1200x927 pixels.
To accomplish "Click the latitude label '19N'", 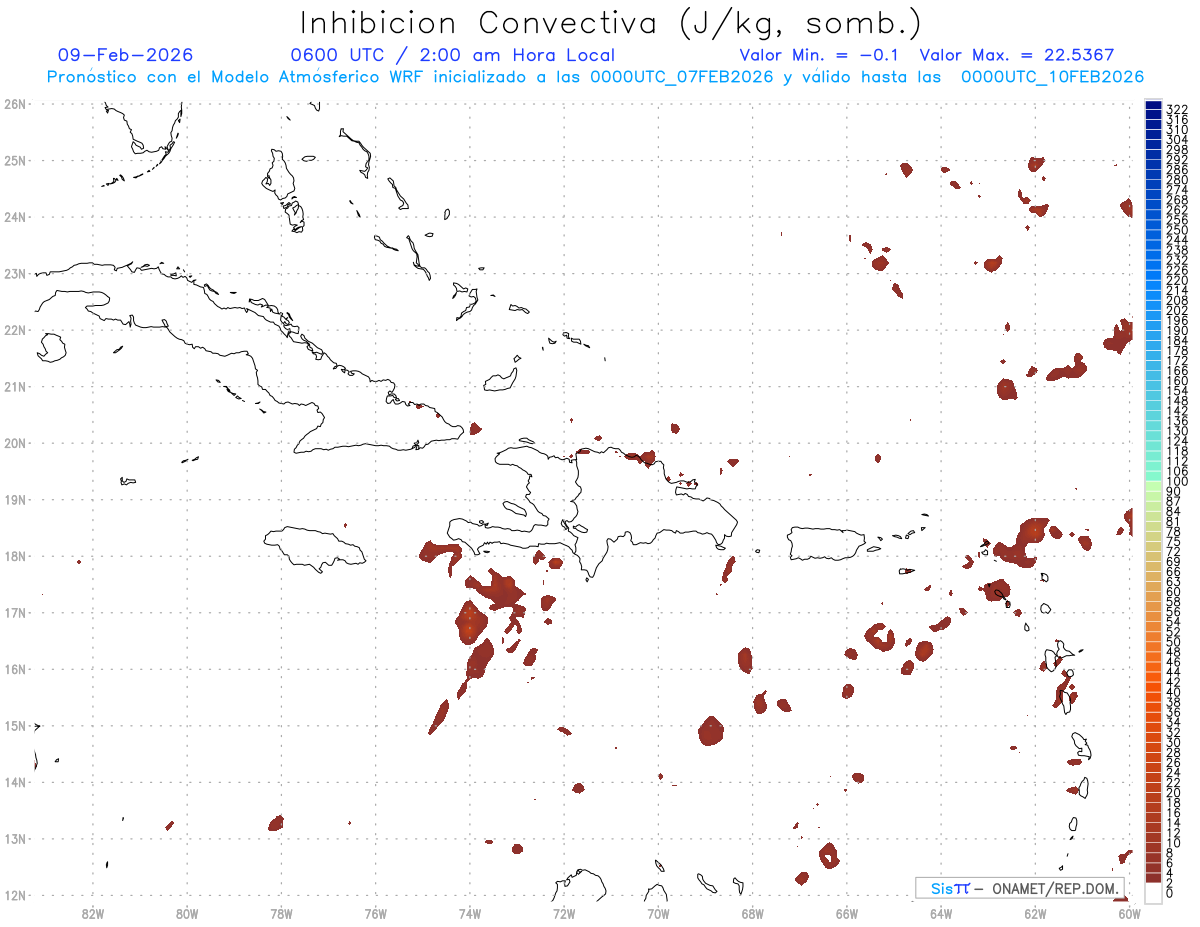I will click(14, 499).
